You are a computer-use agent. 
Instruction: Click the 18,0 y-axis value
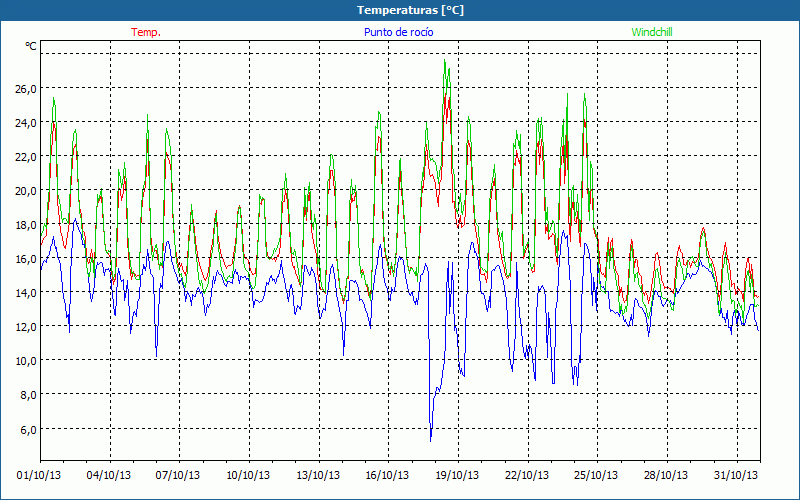pos(26,225)
